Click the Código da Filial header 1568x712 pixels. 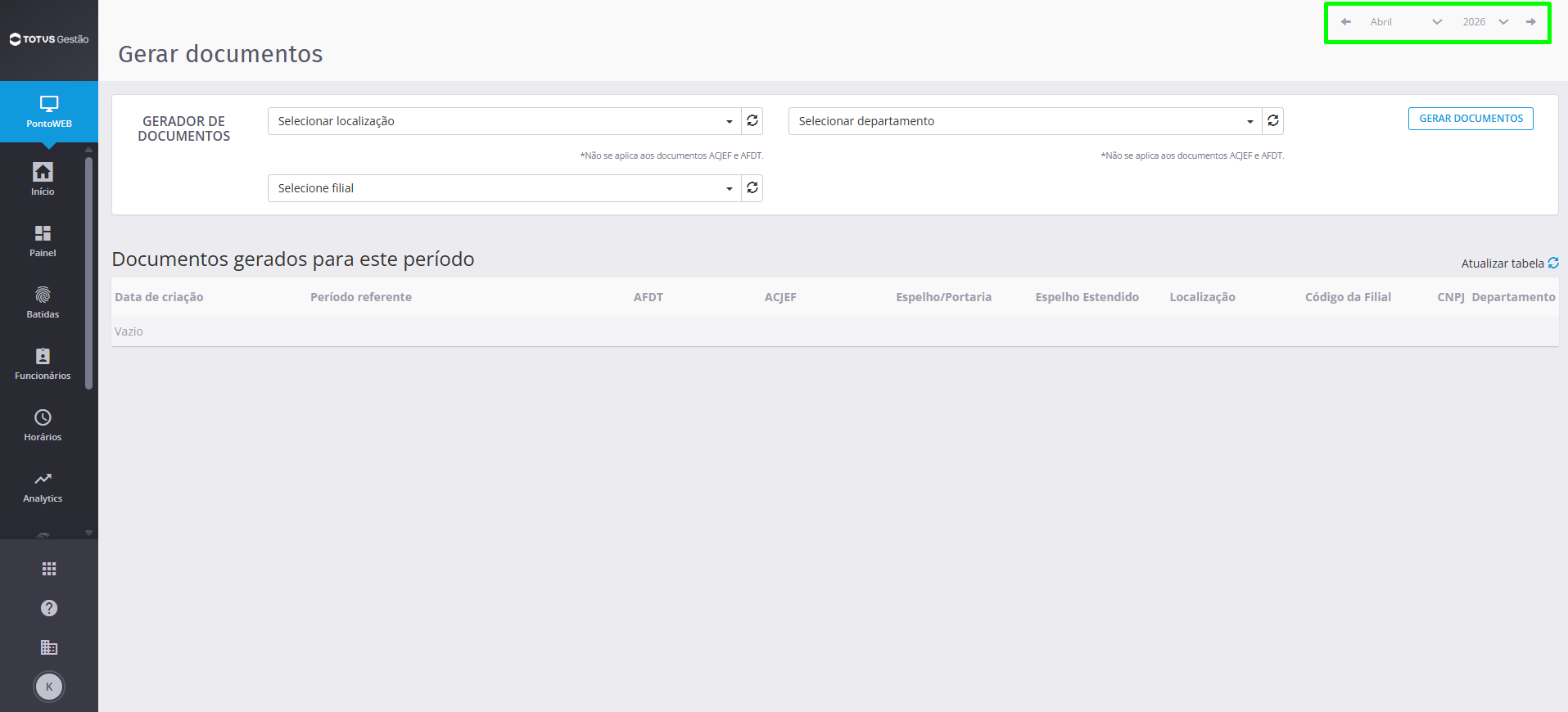pyautogui.click(x=1348, y=297)
